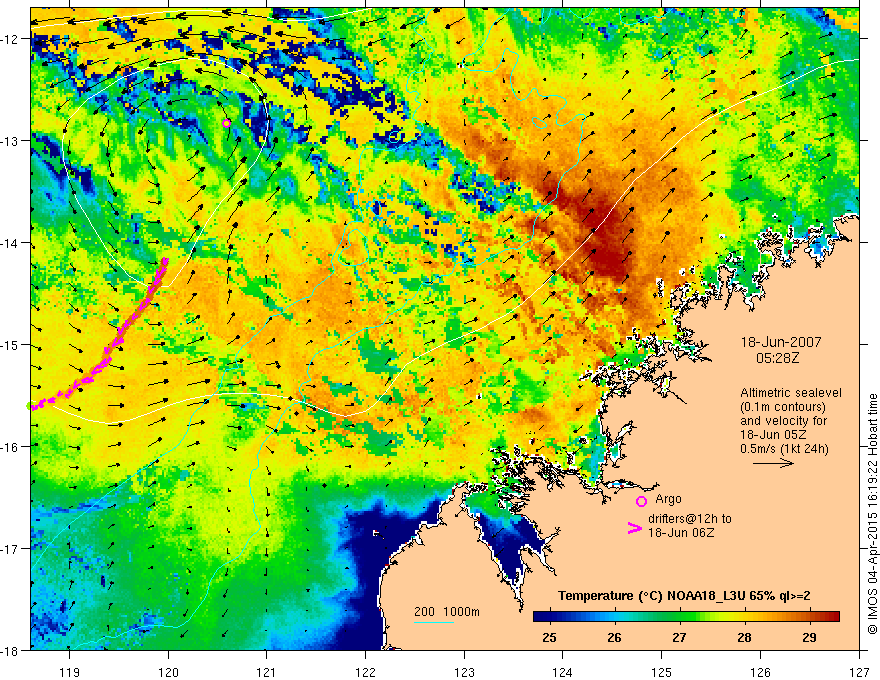Click the '18-Jun 05Z' caption line
Screen dimensions: 880x680
coord(773,435)
